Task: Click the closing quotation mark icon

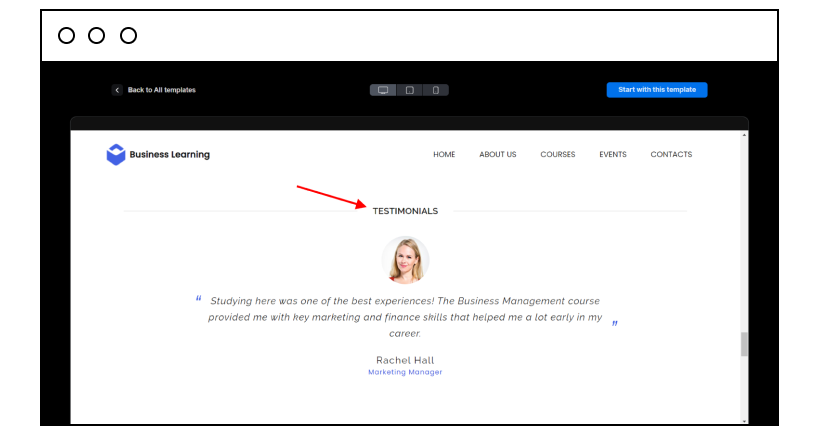Action: pos(615,323)
